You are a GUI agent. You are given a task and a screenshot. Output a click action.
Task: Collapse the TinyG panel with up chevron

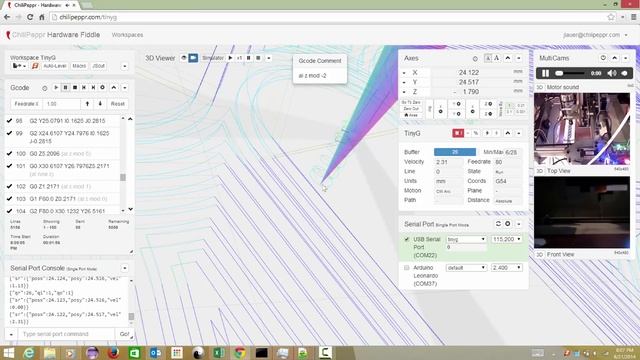508,133
